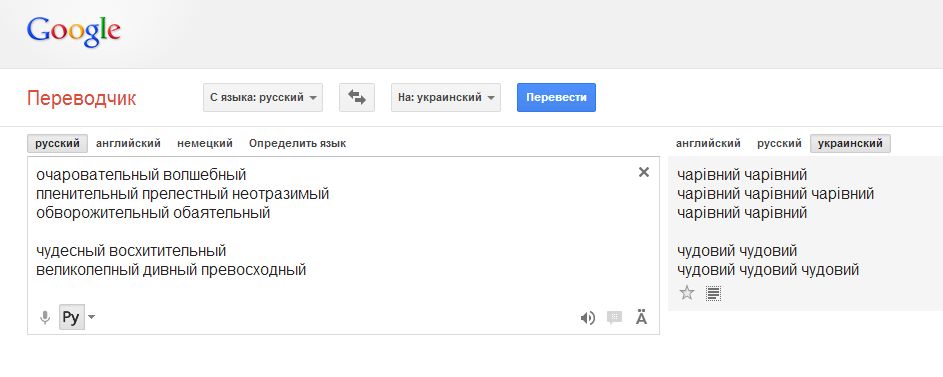This screenshot has width=943, height=377.
Task: Click the microphone voice input icon
Action: pyautogui.click(x=45, y=317)
